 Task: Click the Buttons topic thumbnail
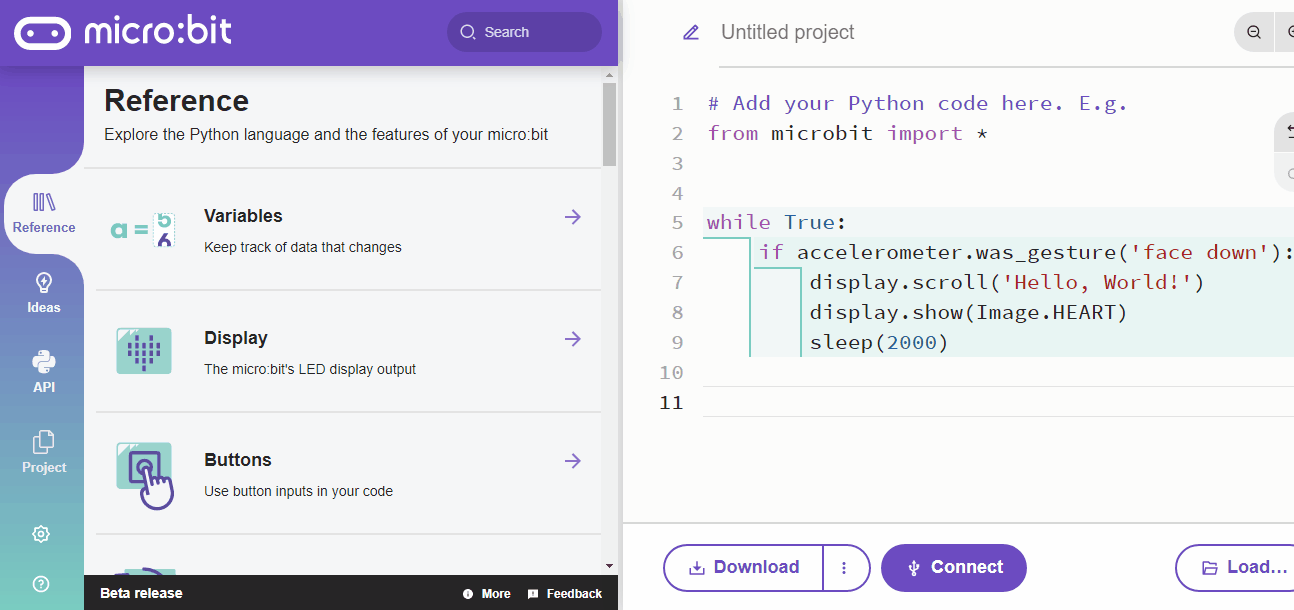click(146, 476)
